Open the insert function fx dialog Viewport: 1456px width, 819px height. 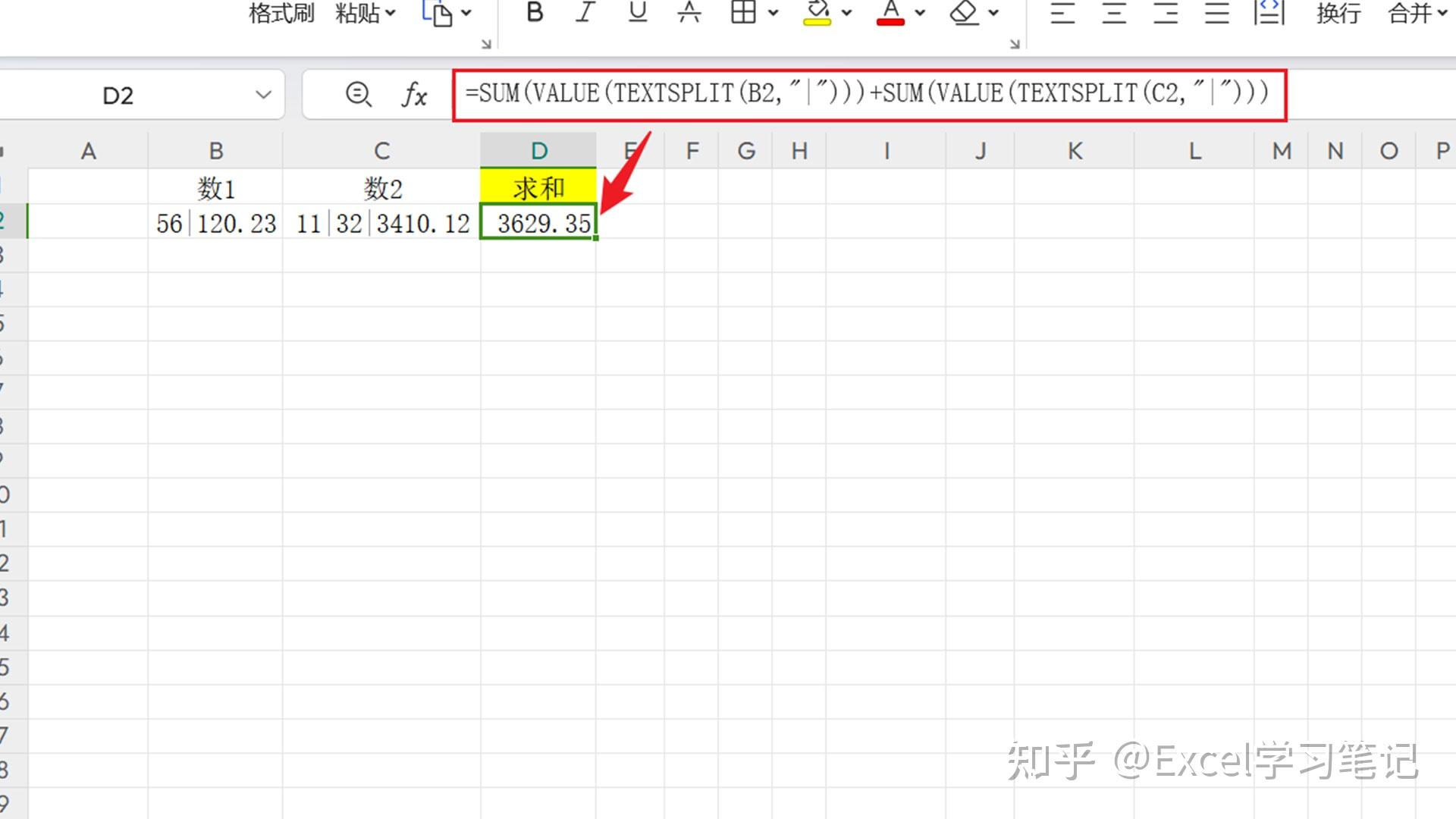click(x=414, y=95)
